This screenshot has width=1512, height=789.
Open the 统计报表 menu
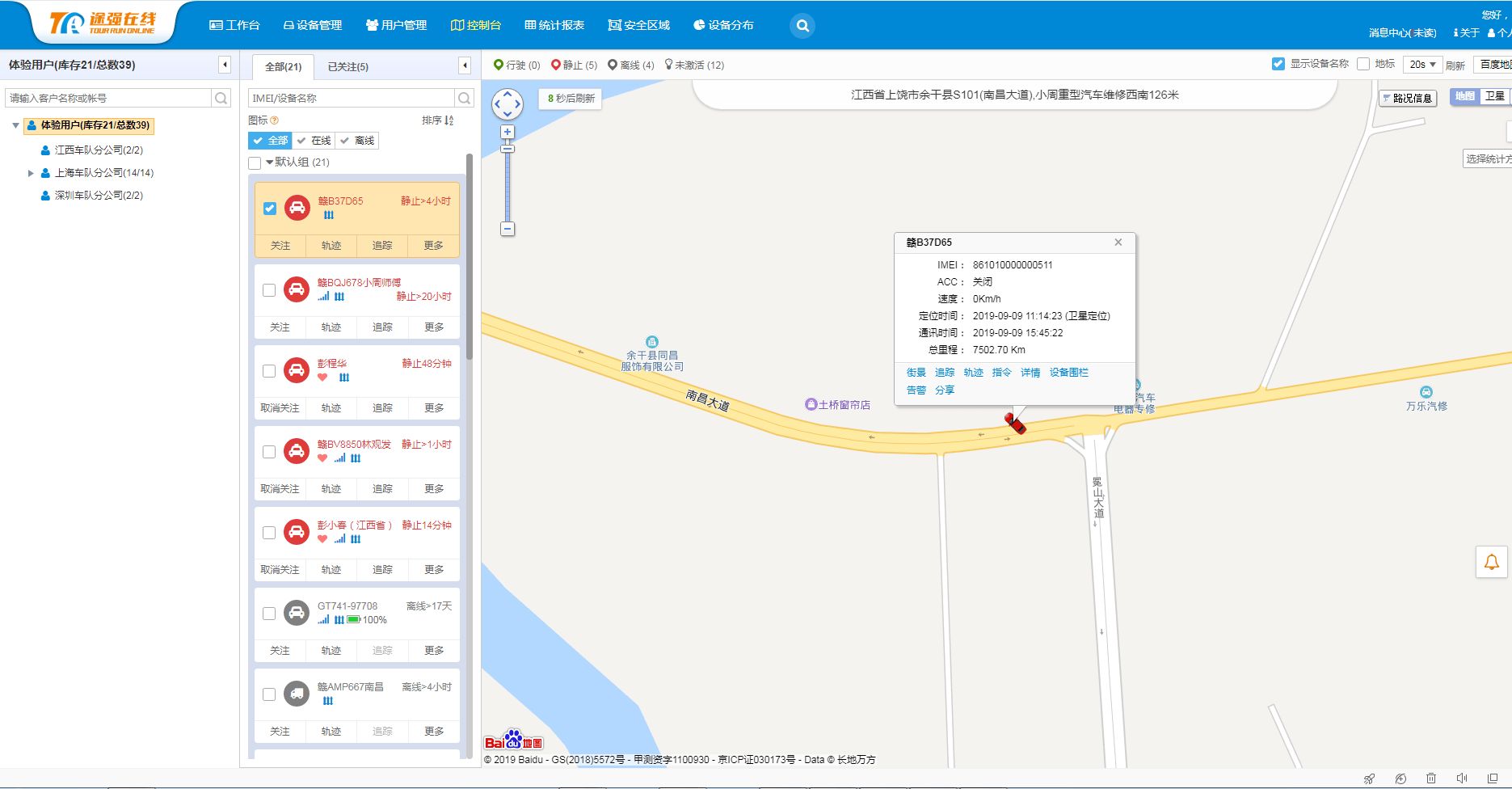click(554, 25)
